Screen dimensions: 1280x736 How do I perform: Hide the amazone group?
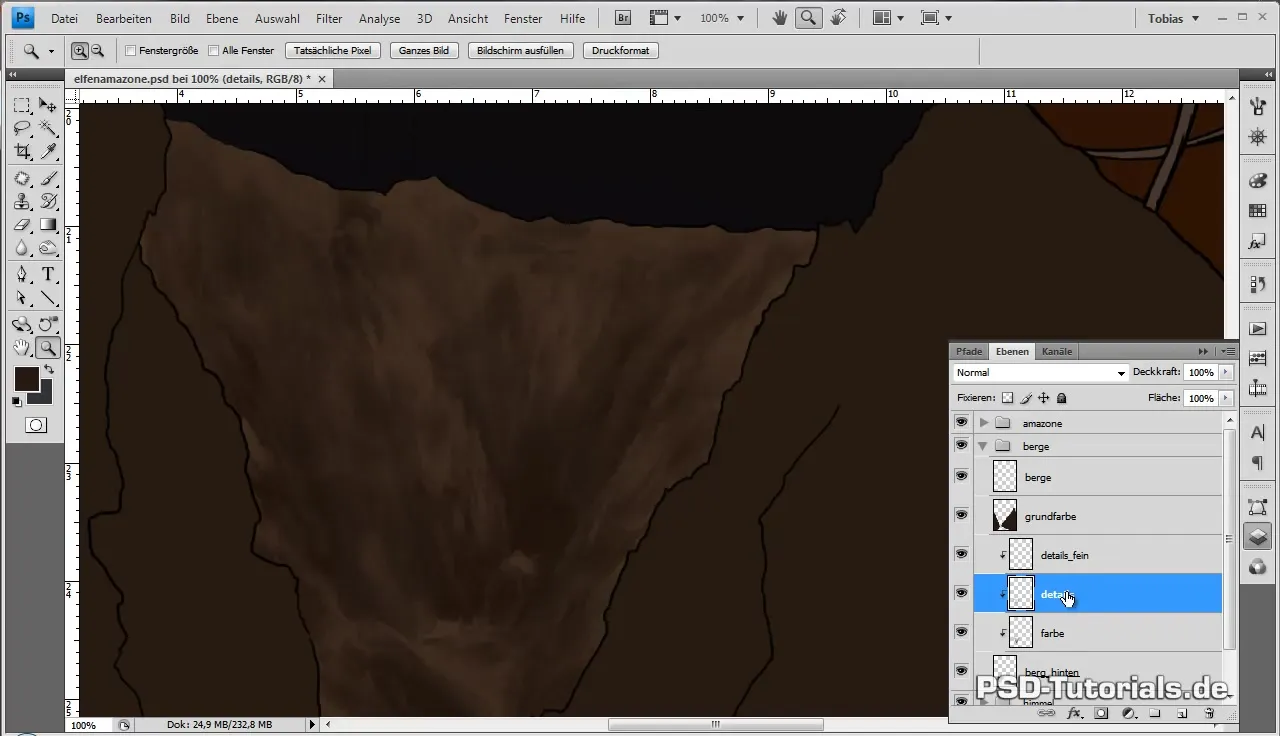point(961,423)
